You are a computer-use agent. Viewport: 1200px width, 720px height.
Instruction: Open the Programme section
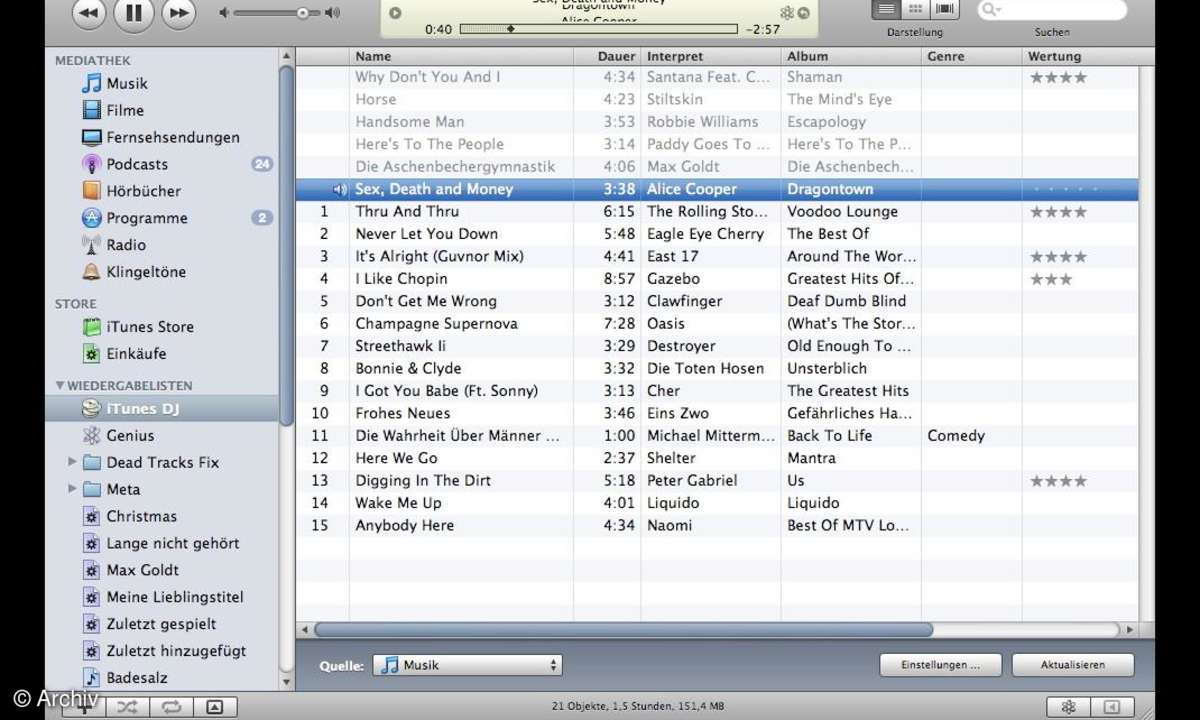pos(146,218)
